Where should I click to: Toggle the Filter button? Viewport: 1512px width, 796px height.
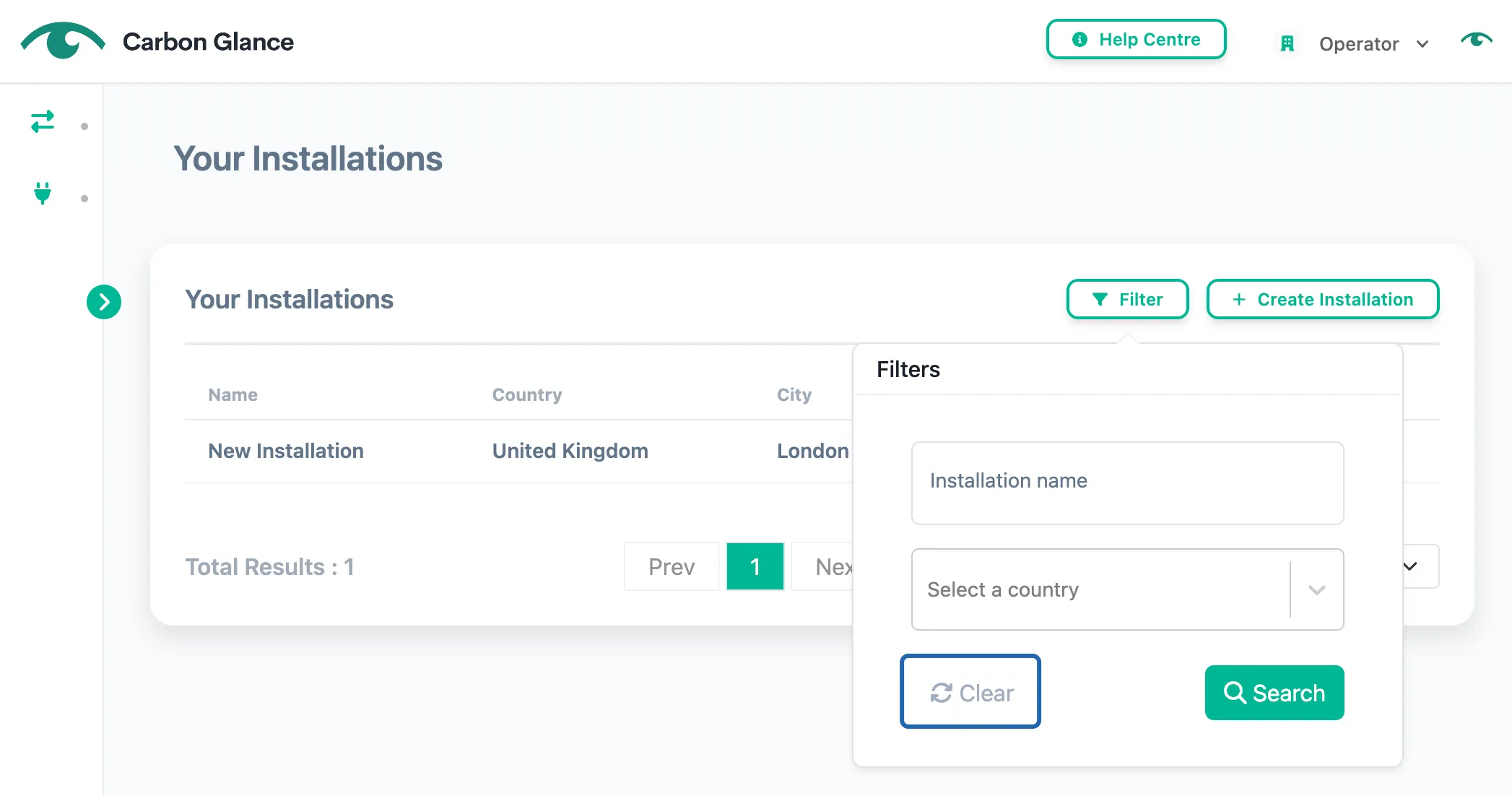pyautogui.click(x=1127, y=299)
